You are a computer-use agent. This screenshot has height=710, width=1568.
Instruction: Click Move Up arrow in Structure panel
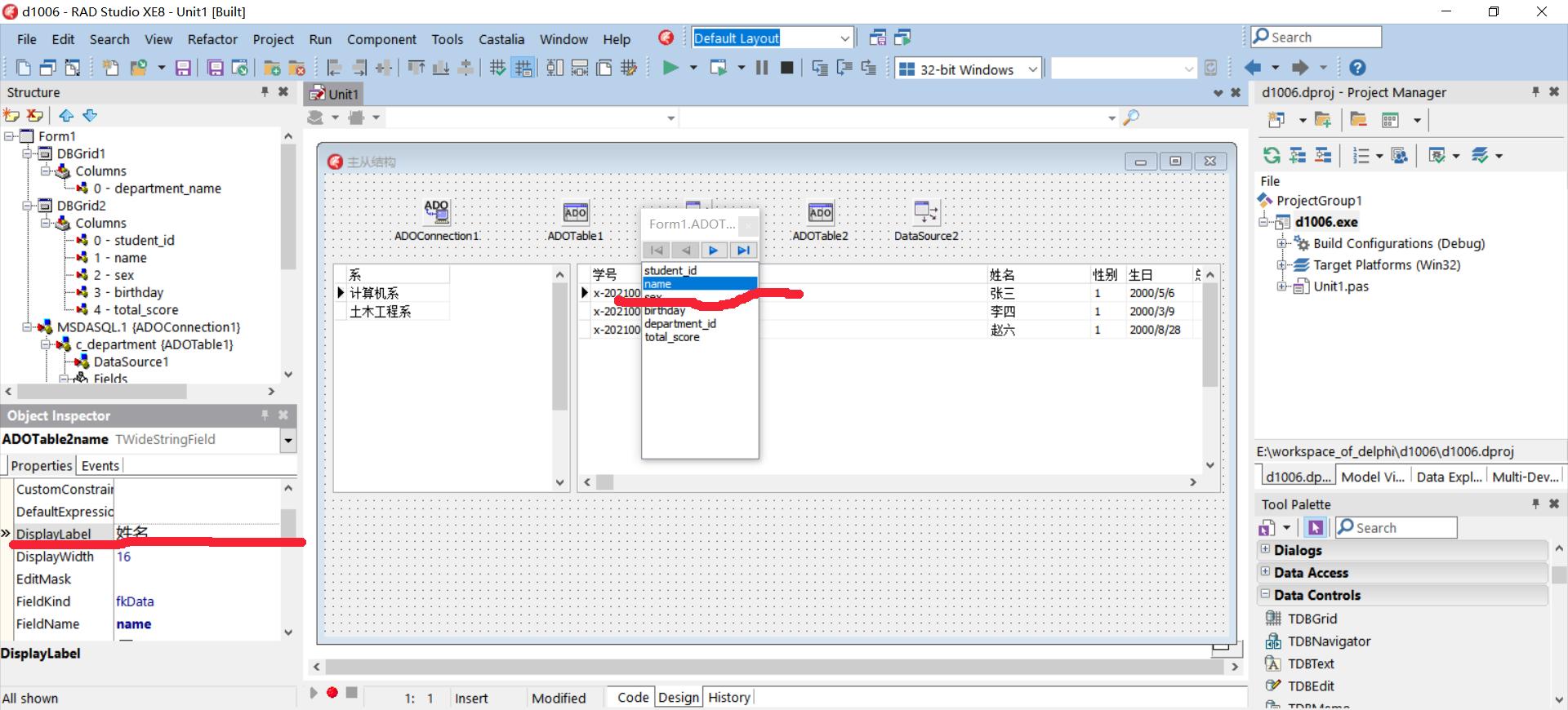click(66, 115)
